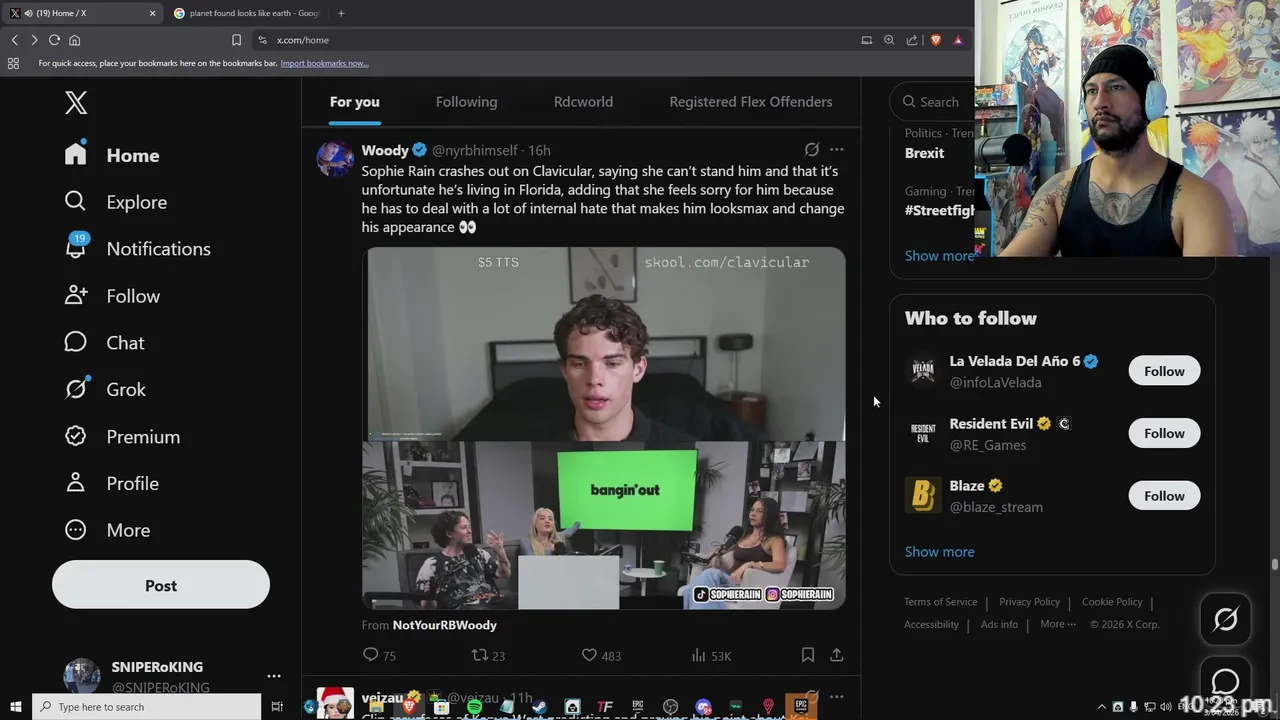Follow La Velada Del Año 6
Image resolution: width=1280 pixels, height=720 pixels.
(1164, 371)
